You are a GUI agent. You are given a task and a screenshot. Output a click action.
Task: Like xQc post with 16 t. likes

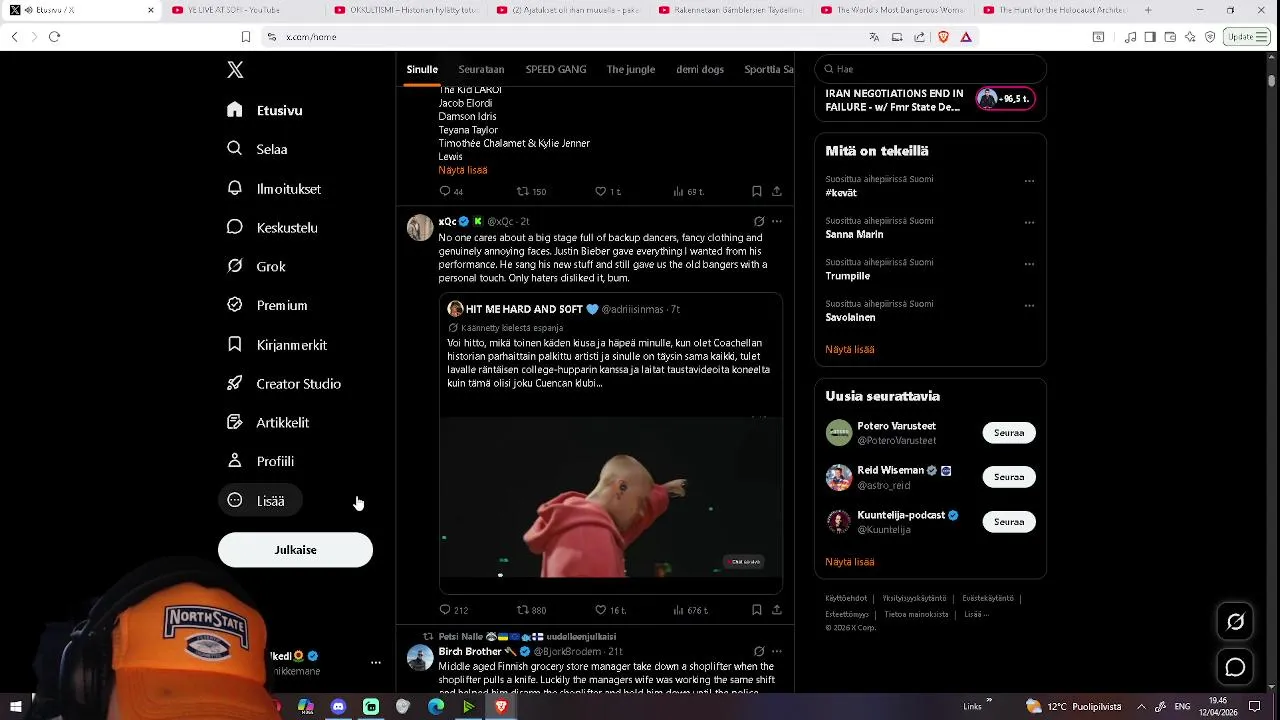point(610,610)
